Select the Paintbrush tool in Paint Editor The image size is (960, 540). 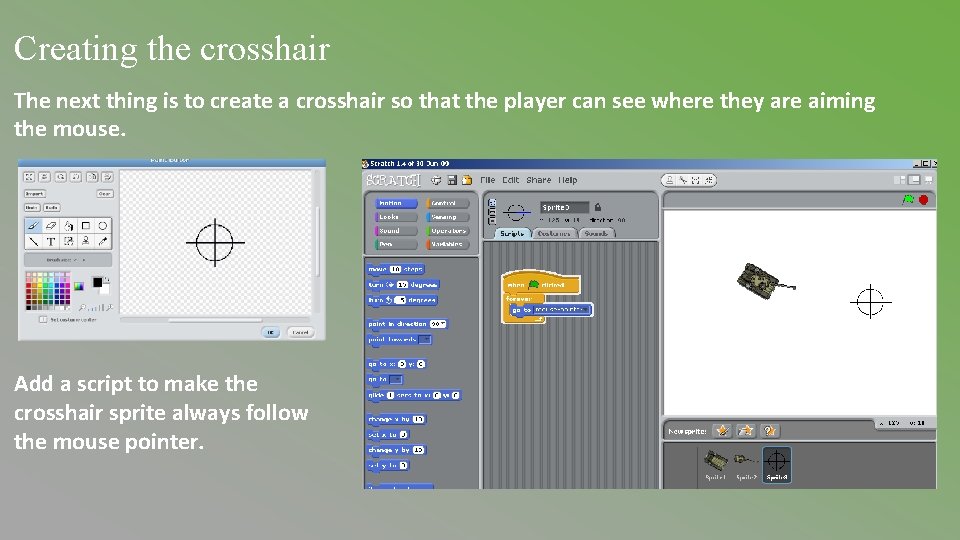click(x=34, y=226)
